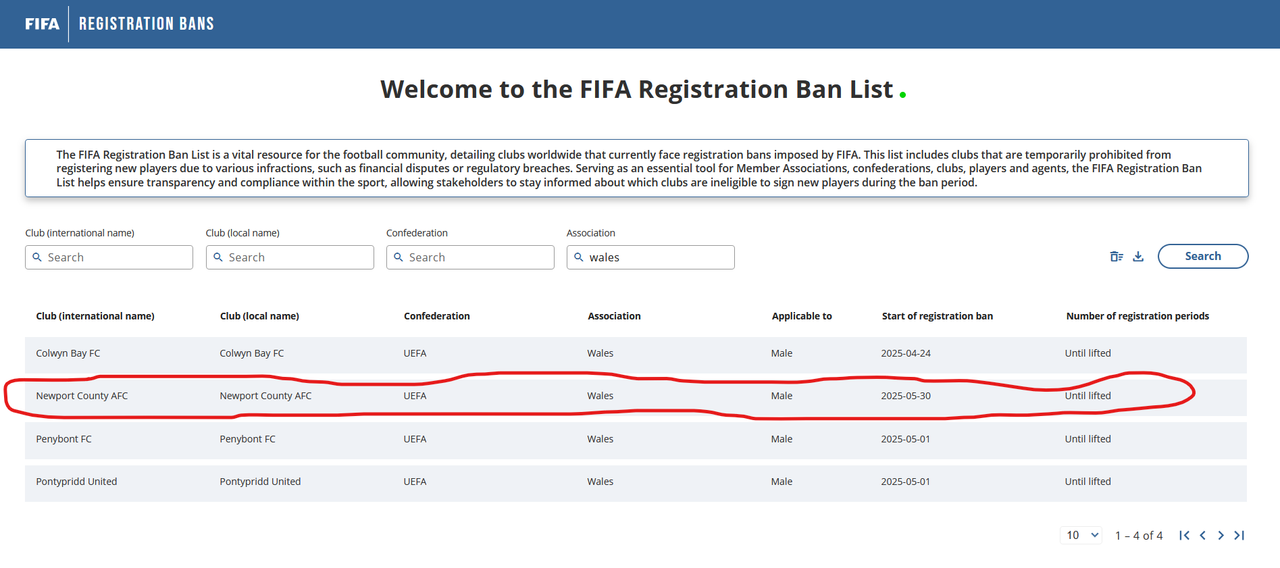Screen dimensions: 1280x568
Task: Click the Welcome to the FIFA Registration Ban List heading
Action: click(x=637, y=89)
